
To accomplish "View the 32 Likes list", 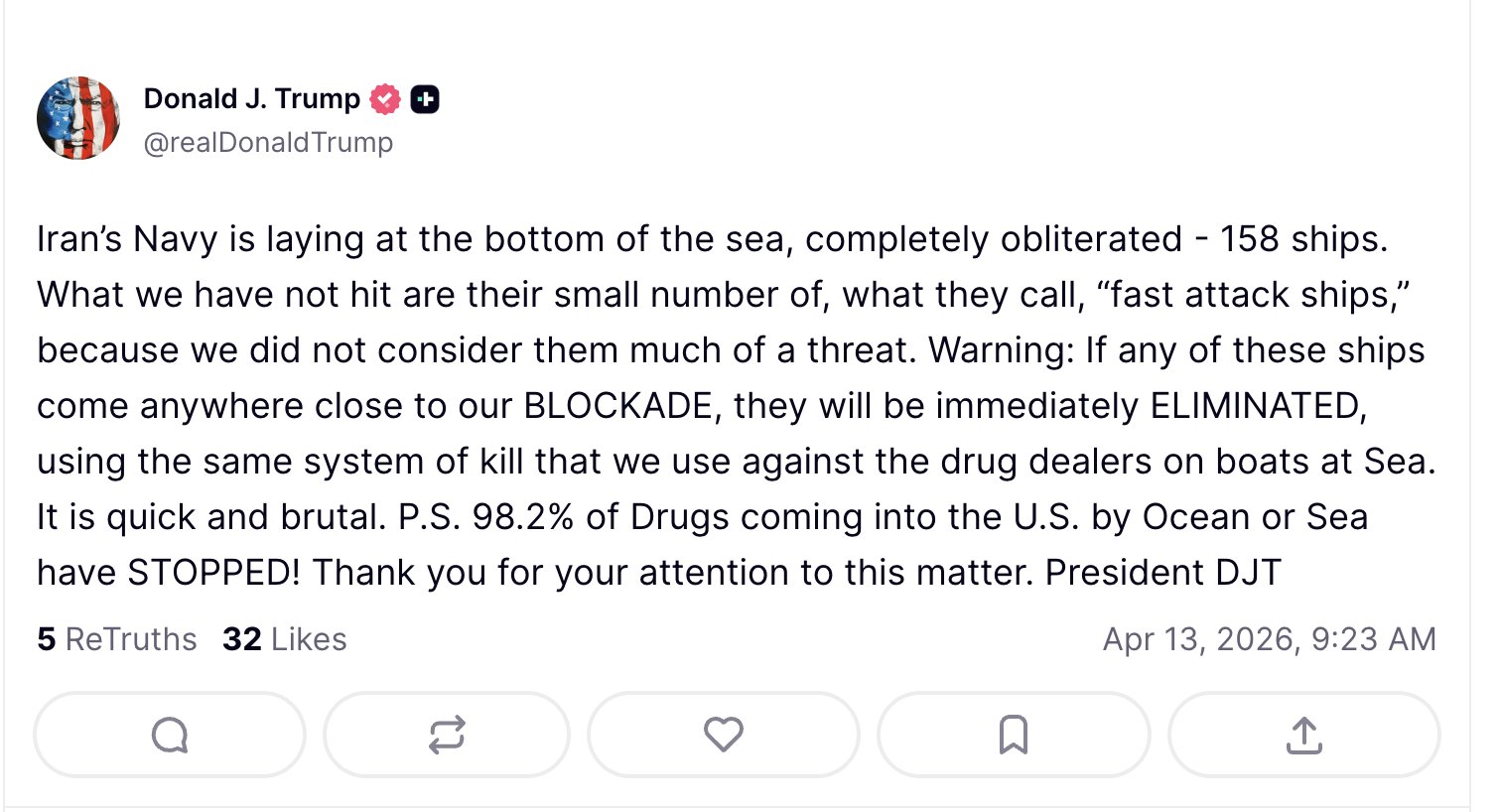I will 285,639.
